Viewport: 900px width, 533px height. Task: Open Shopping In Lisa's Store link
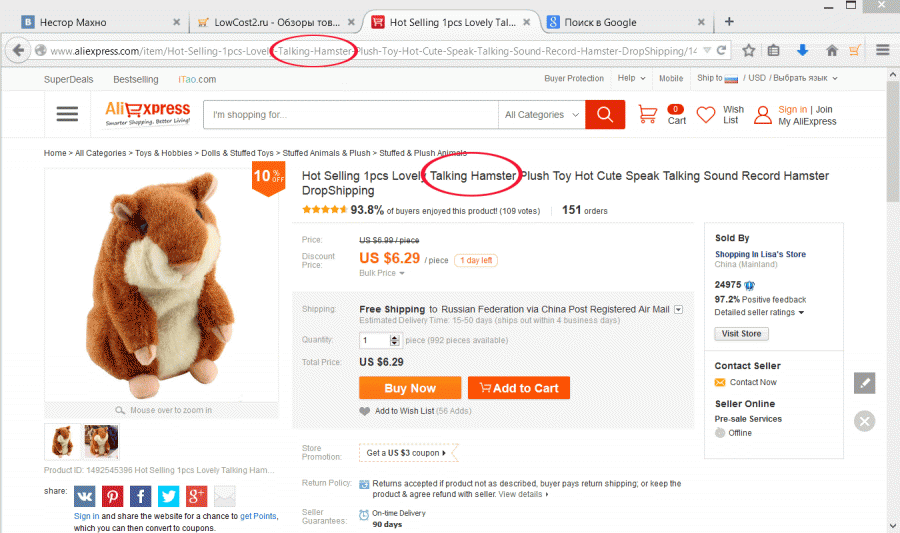coord(760,254)
